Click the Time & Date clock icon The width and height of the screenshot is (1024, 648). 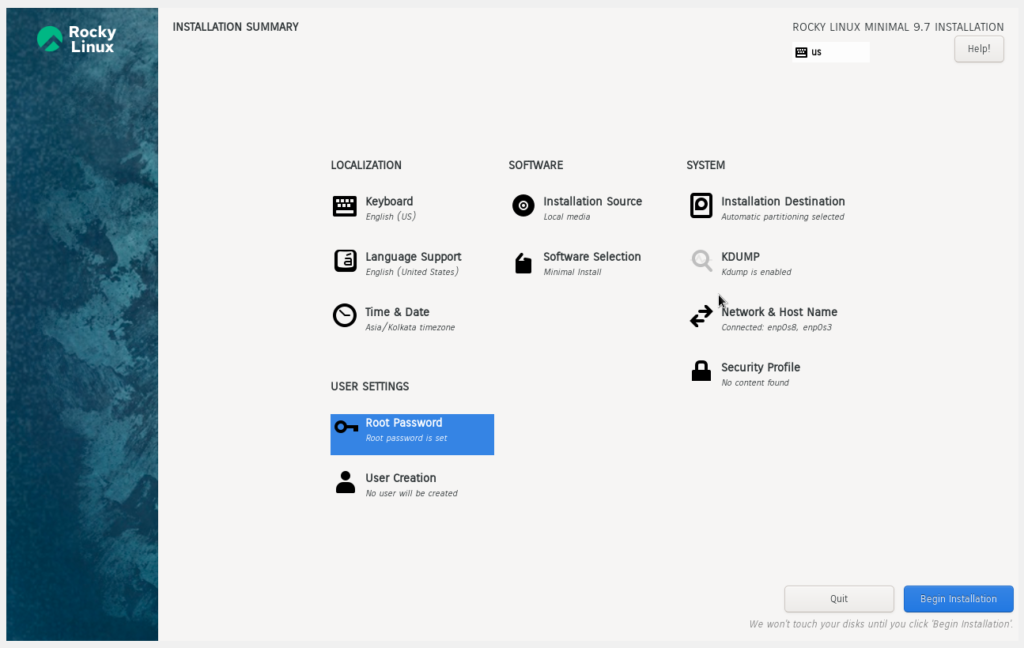344,316
